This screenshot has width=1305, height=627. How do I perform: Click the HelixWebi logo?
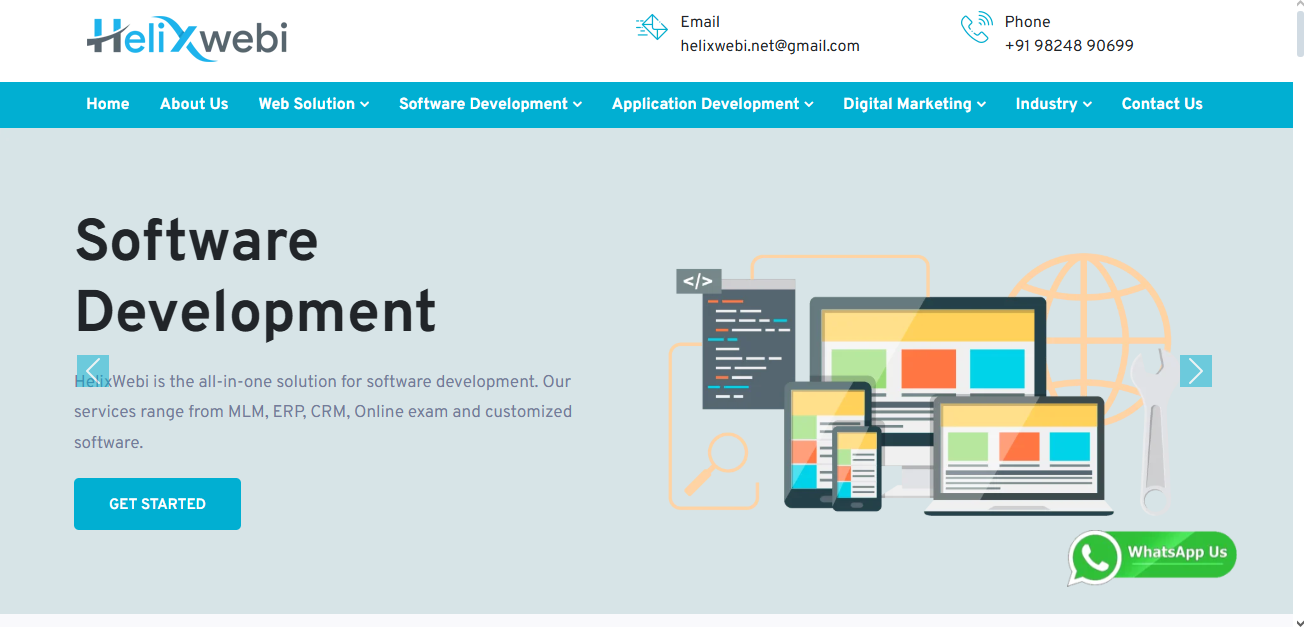187,39
